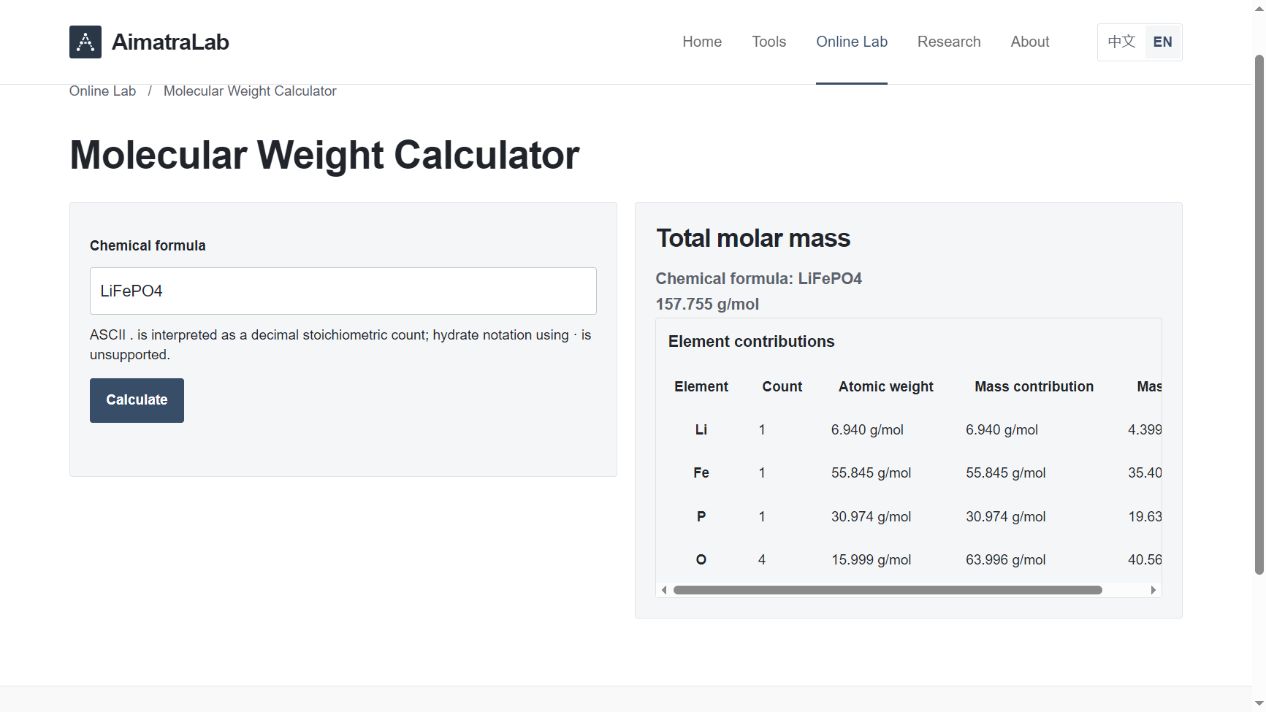Select the Online Lab nav tab
The height and width of the screenshot is (712, 1266).
852,42
